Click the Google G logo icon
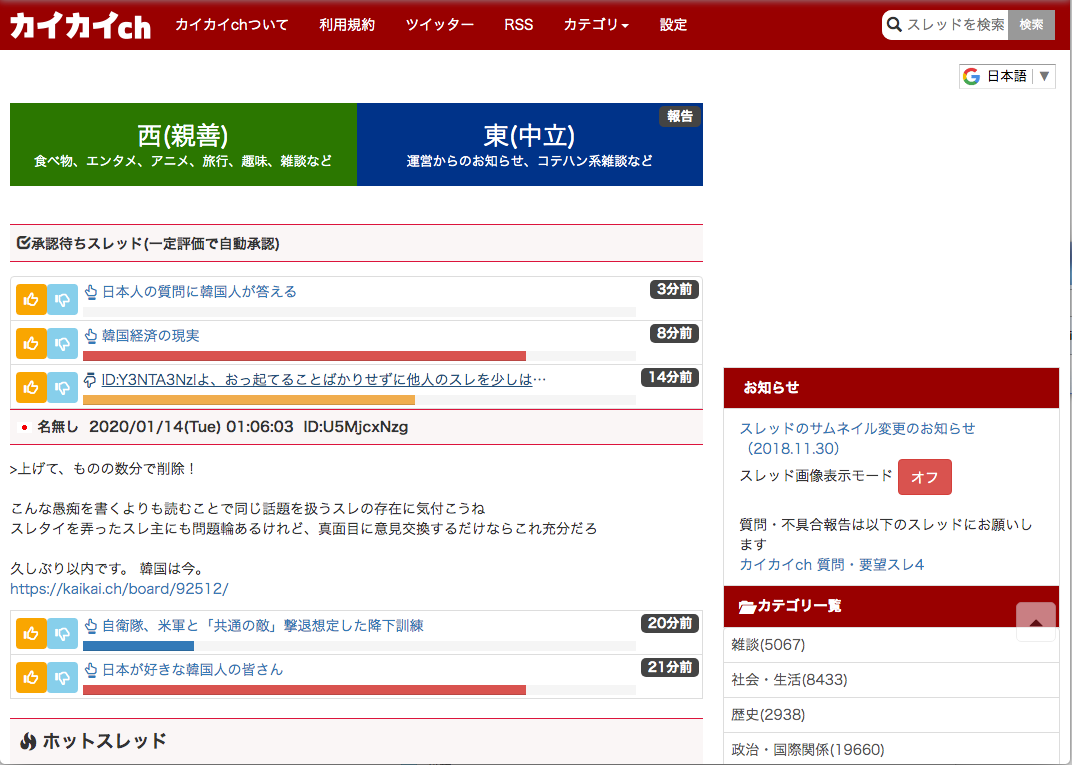 point(972,76)
